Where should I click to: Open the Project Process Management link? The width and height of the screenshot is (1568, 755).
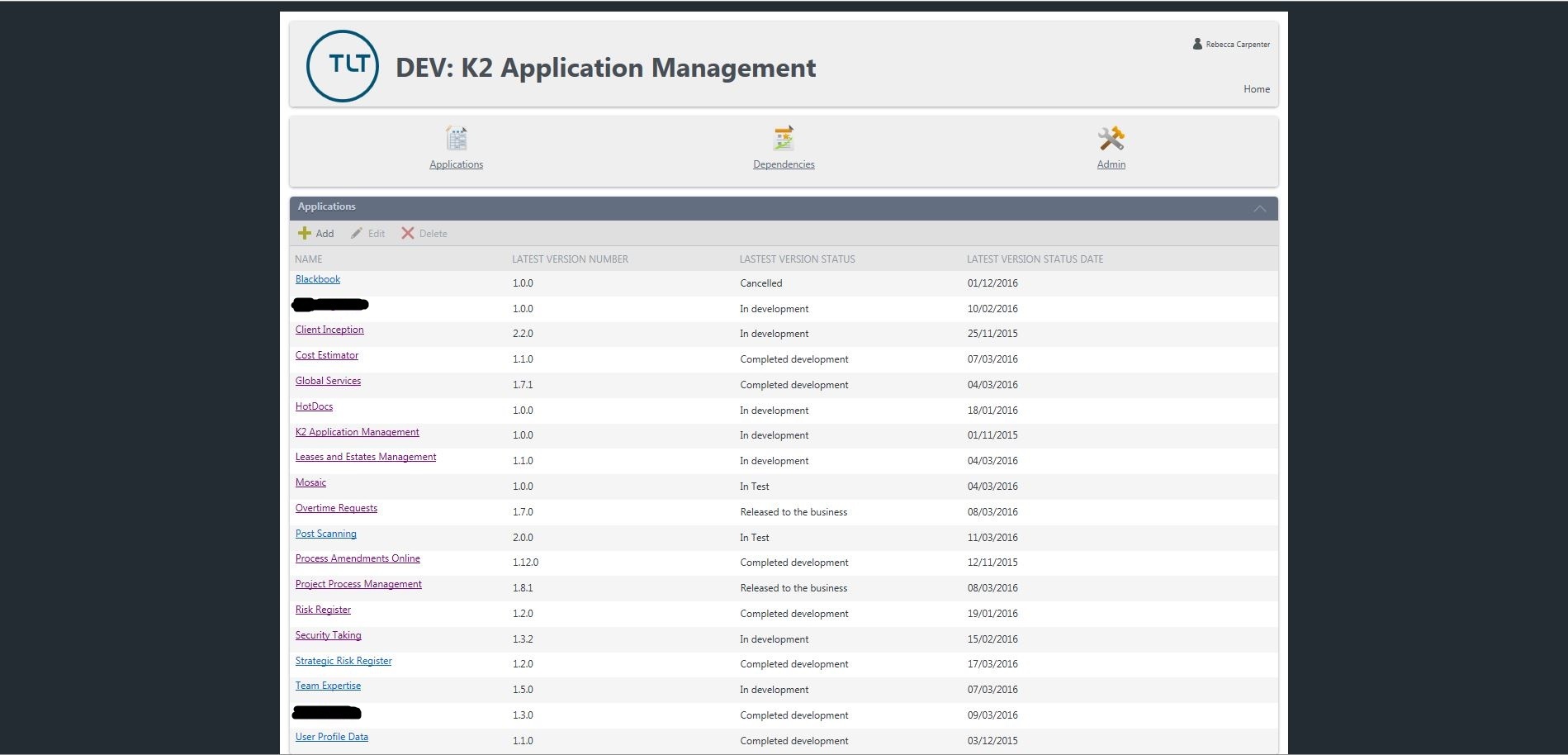coord(358,584)
